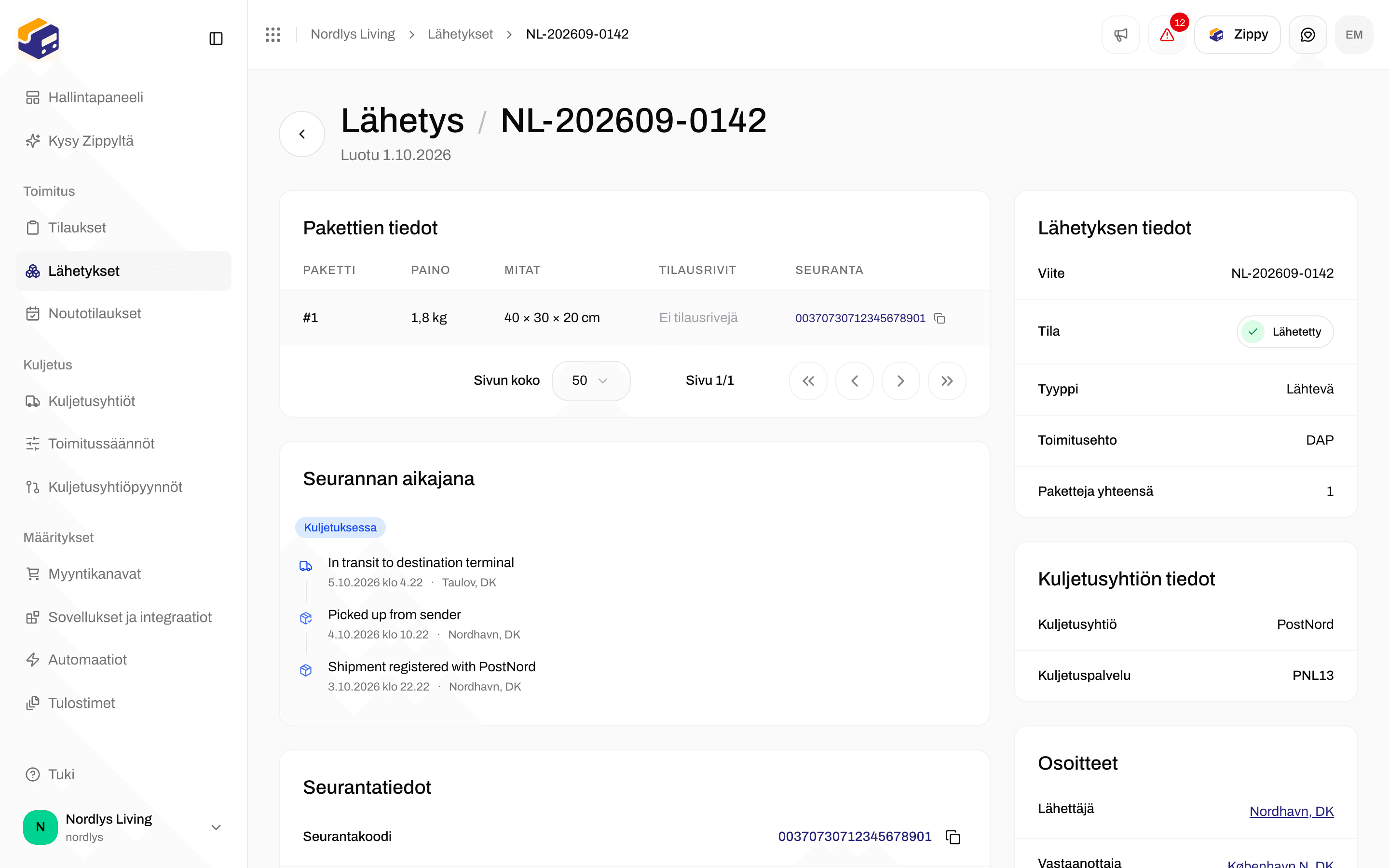
Task: Copy the Seurantakoodi tracking code
Action: 953,837
